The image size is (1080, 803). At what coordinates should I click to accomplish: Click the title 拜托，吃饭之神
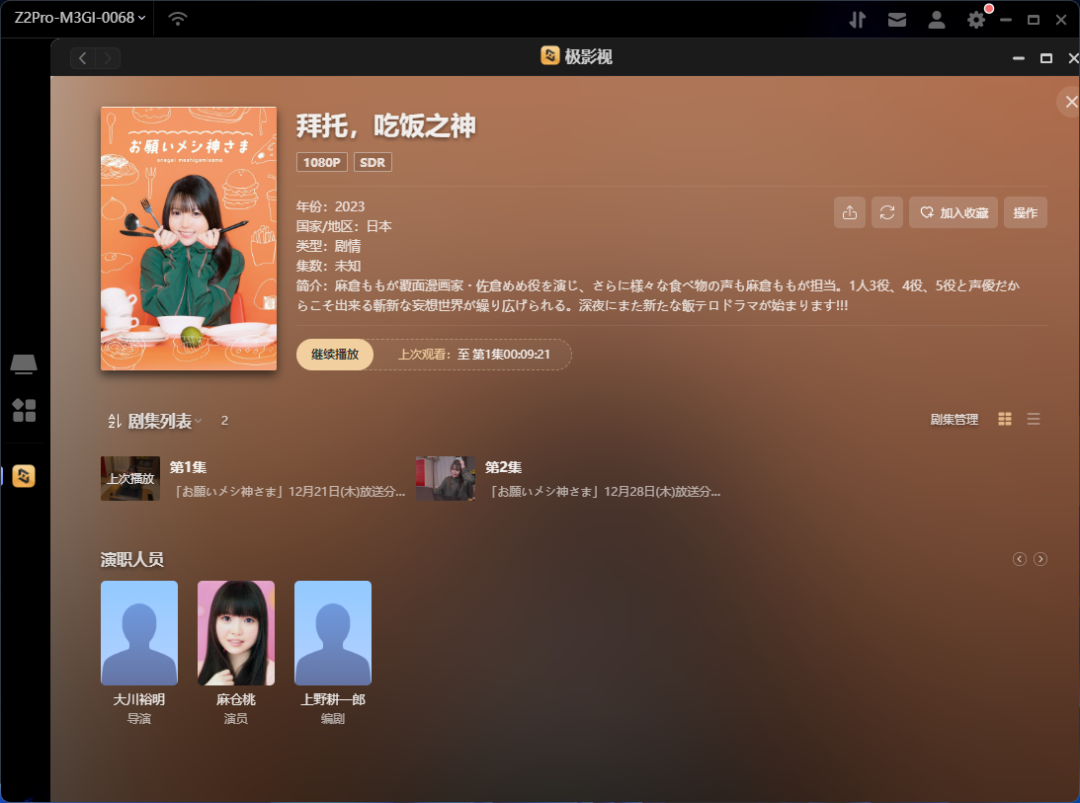(386, 126)
